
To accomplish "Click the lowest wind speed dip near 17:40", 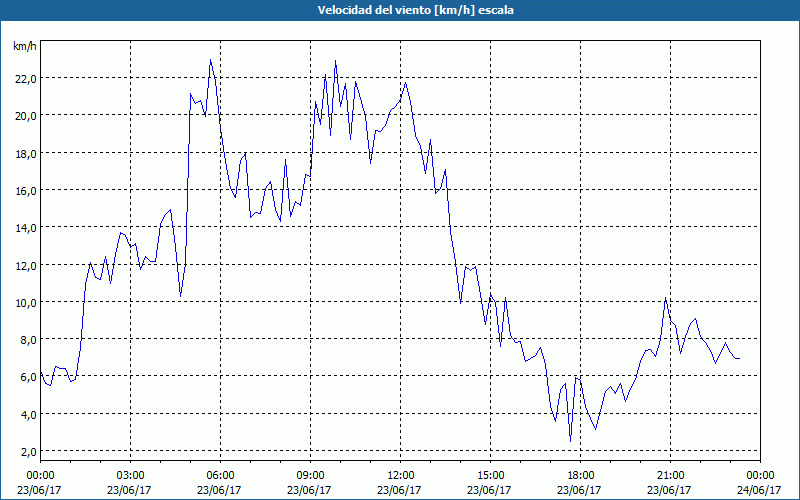I will pos(570,441).
